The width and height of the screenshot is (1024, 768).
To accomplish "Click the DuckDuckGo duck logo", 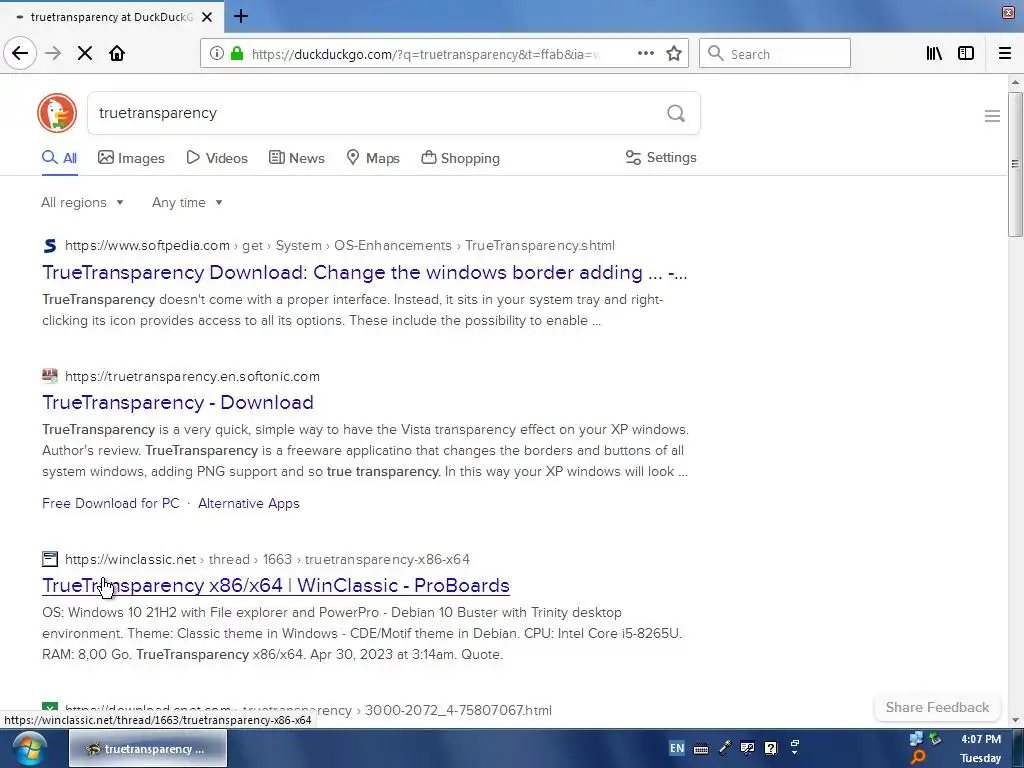I will click(57, 113).
